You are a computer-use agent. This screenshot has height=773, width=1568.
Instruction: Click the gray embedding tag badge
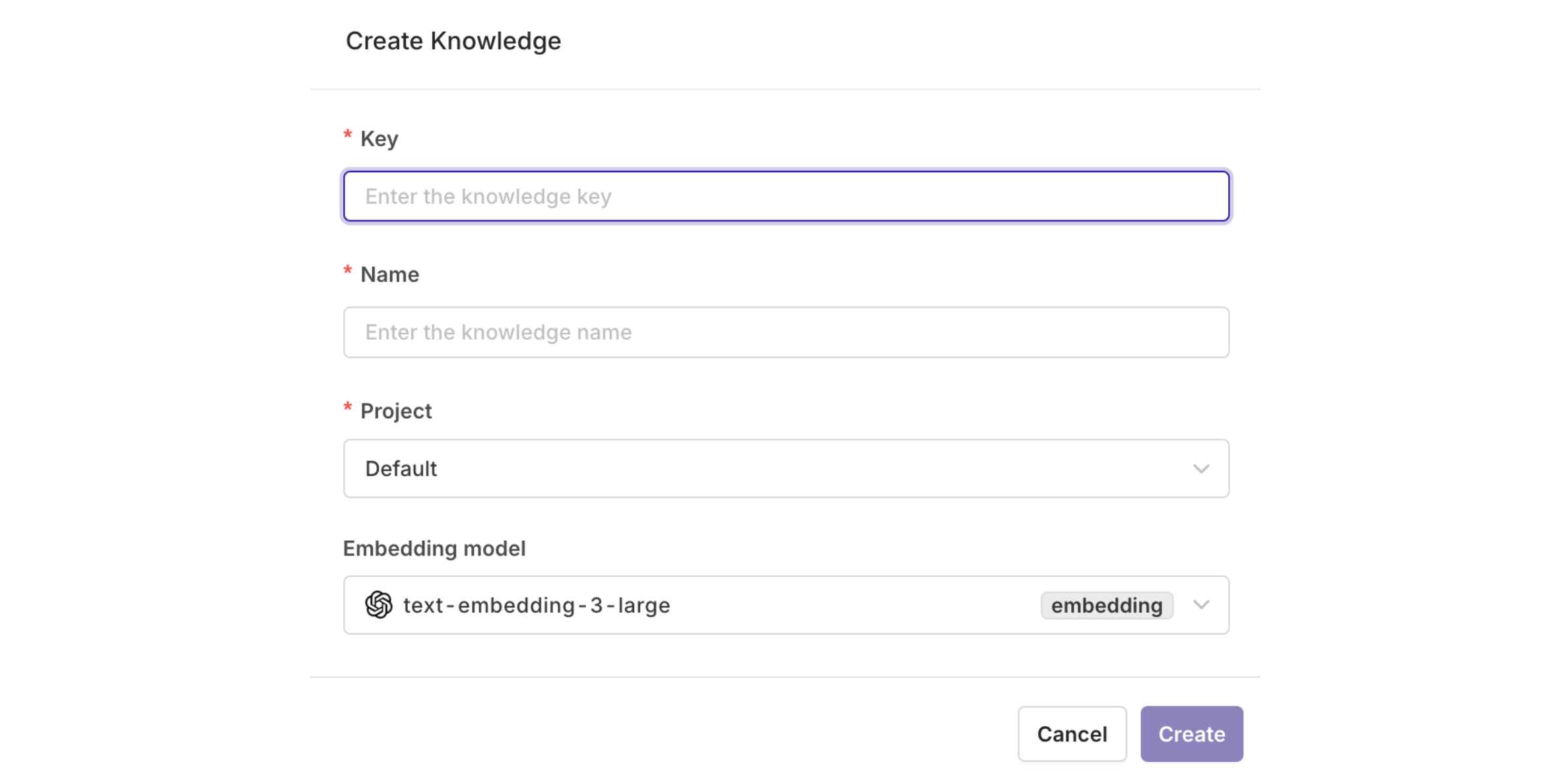[1107, 605]
